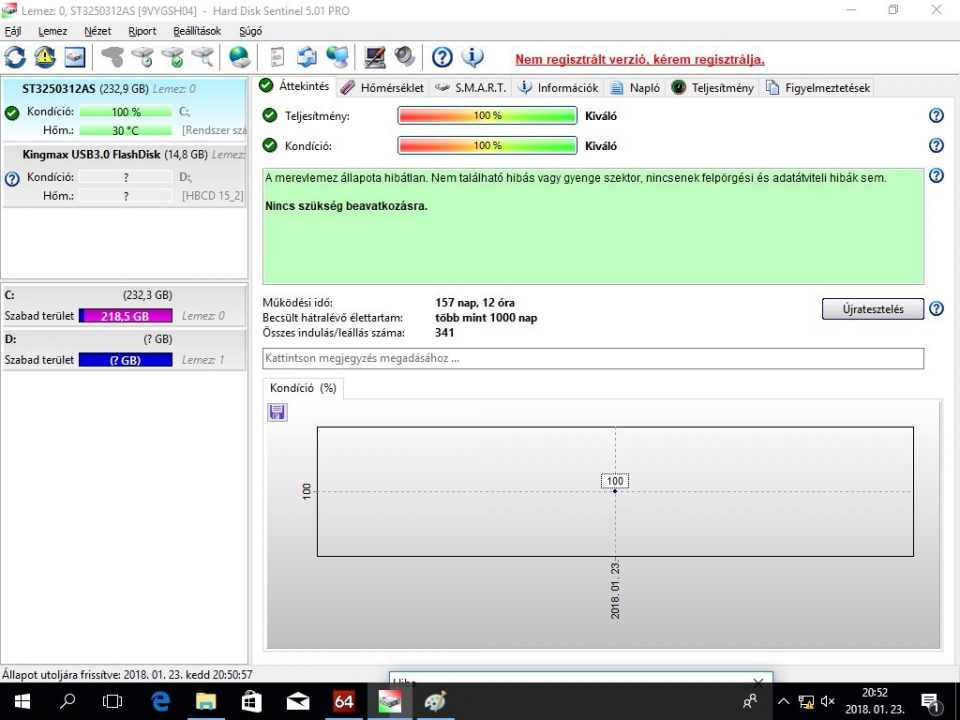Click the Teljesítmény 100 % progress bar
Viewport: 960px width, 720px height.
coord(487,115)
